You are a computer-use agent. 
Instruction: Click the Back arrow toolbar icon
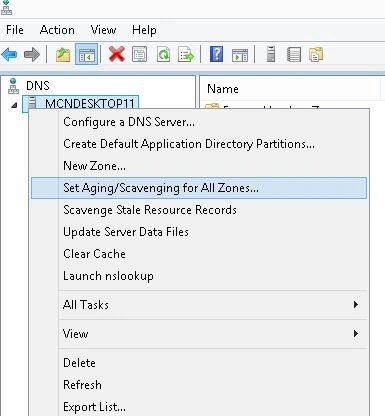[9, 54]
